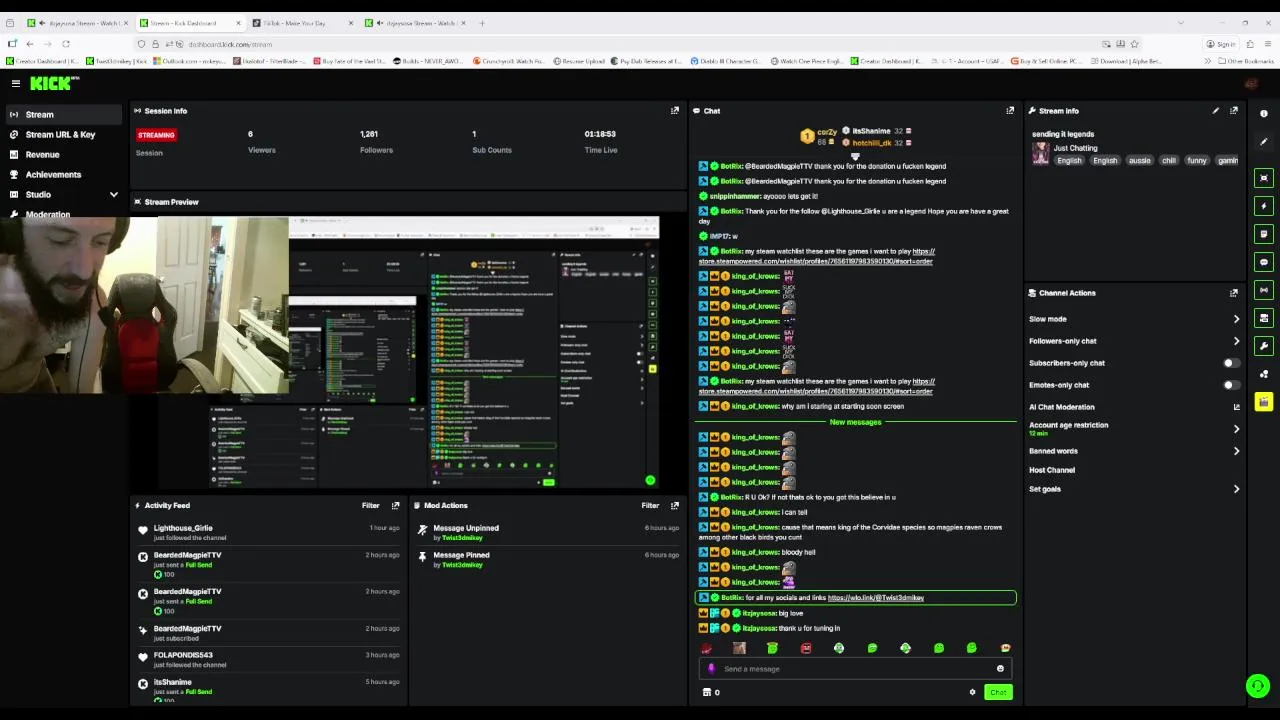Click the New messages divider label
The image size is (1280, 720).
[x=855, y=422]
